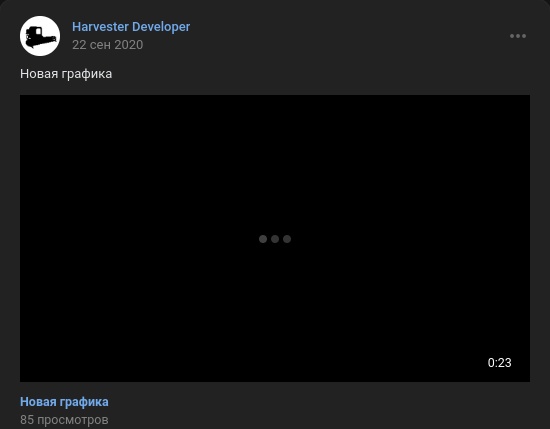The image size is (550, 429).
Task: Click the black video preview thumbnail
Action: coord(275,239)
